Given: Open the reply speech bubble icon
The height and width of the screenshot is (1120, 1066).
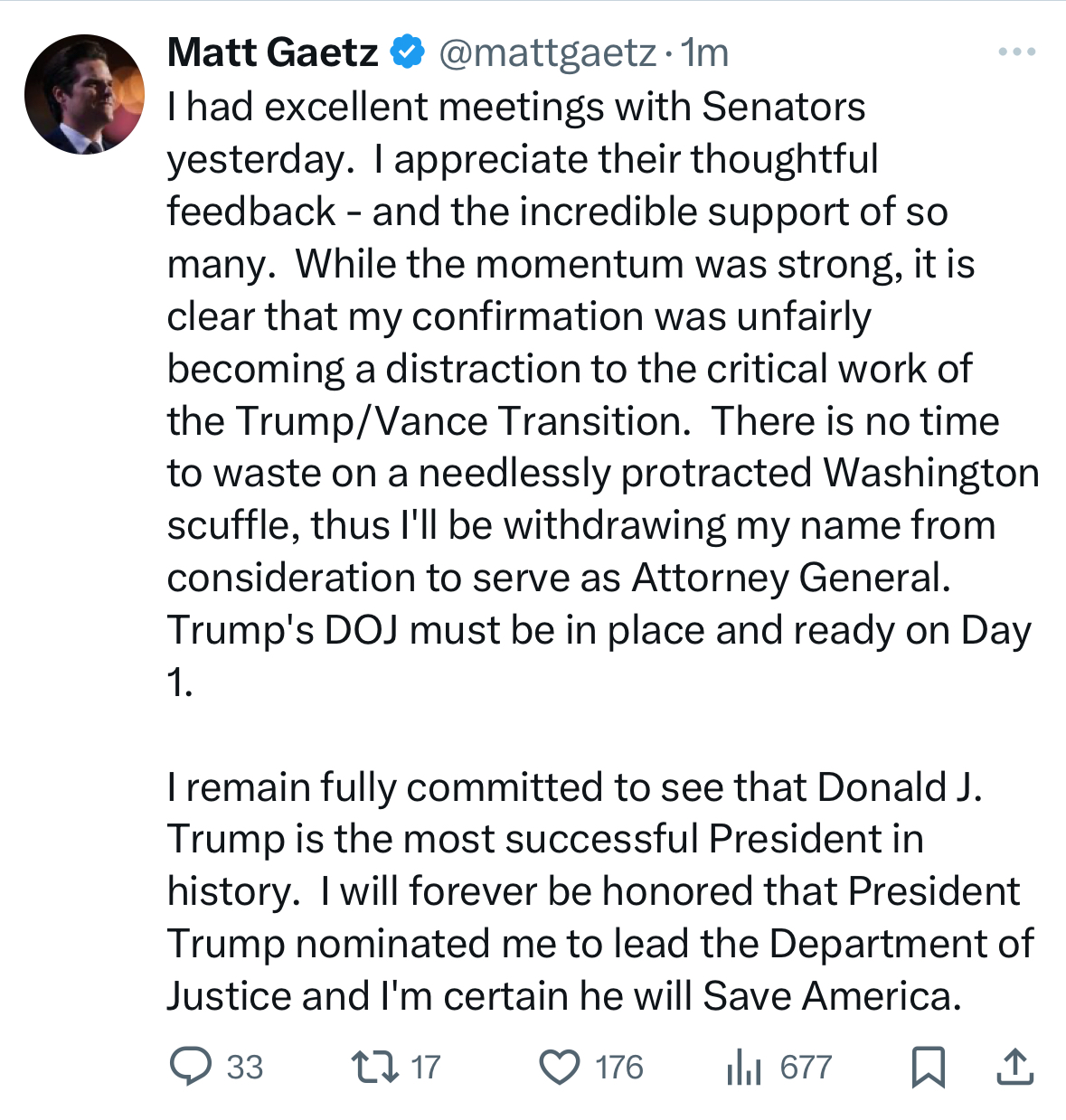Looking at the screenshot, I should point(191,1066).
